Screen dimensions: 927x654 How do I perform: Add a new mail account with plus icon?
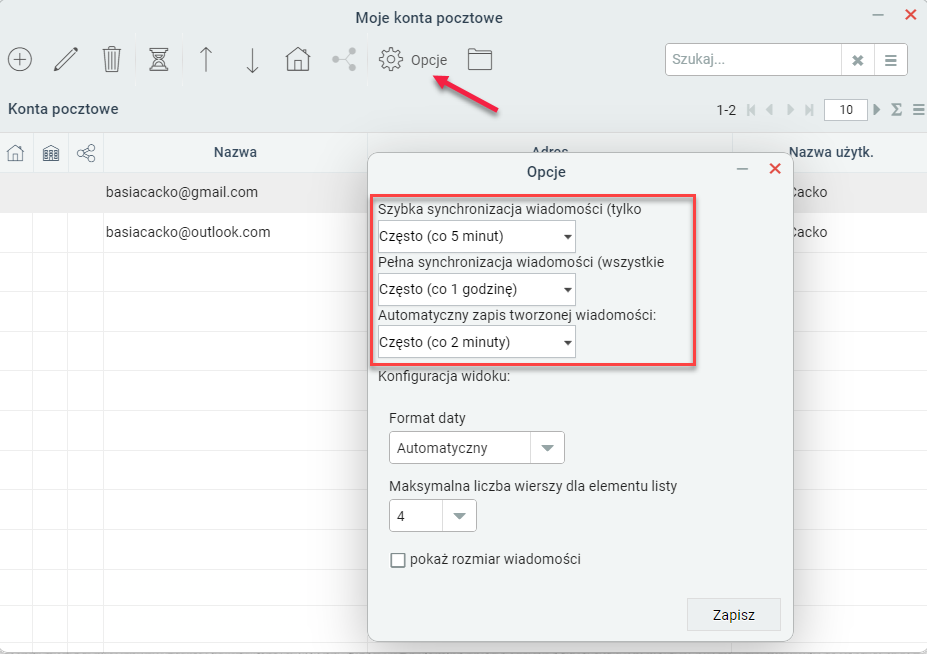20,60
